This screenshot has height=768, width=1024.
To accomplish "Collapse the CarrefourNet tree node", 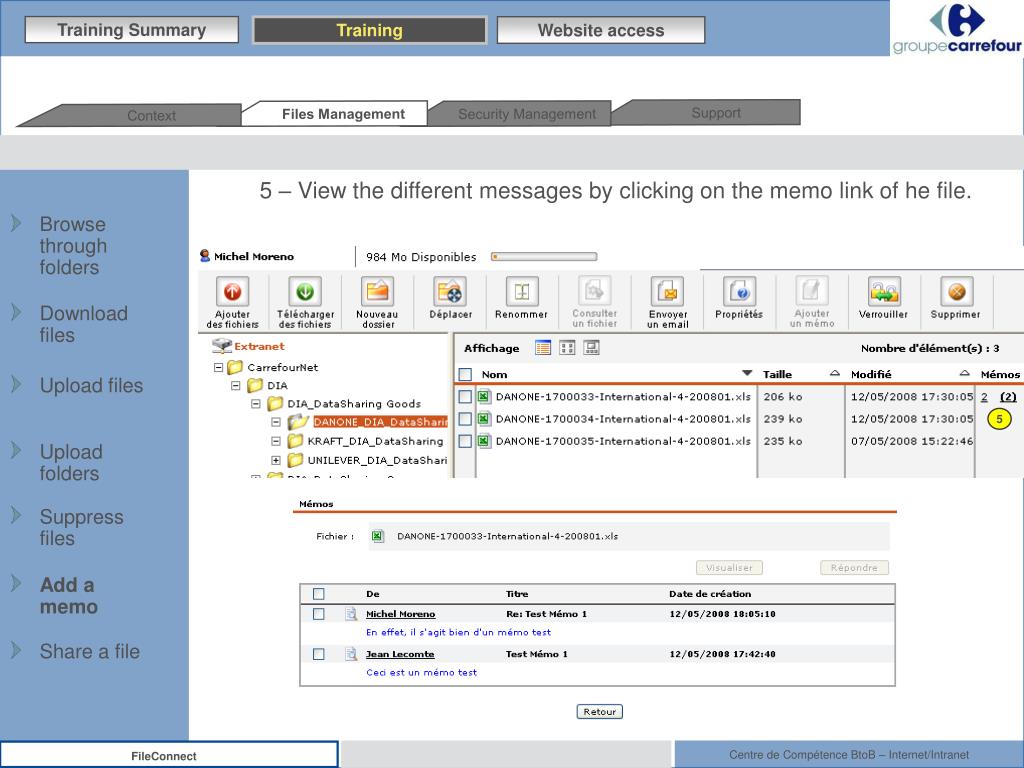I will 219,368.
